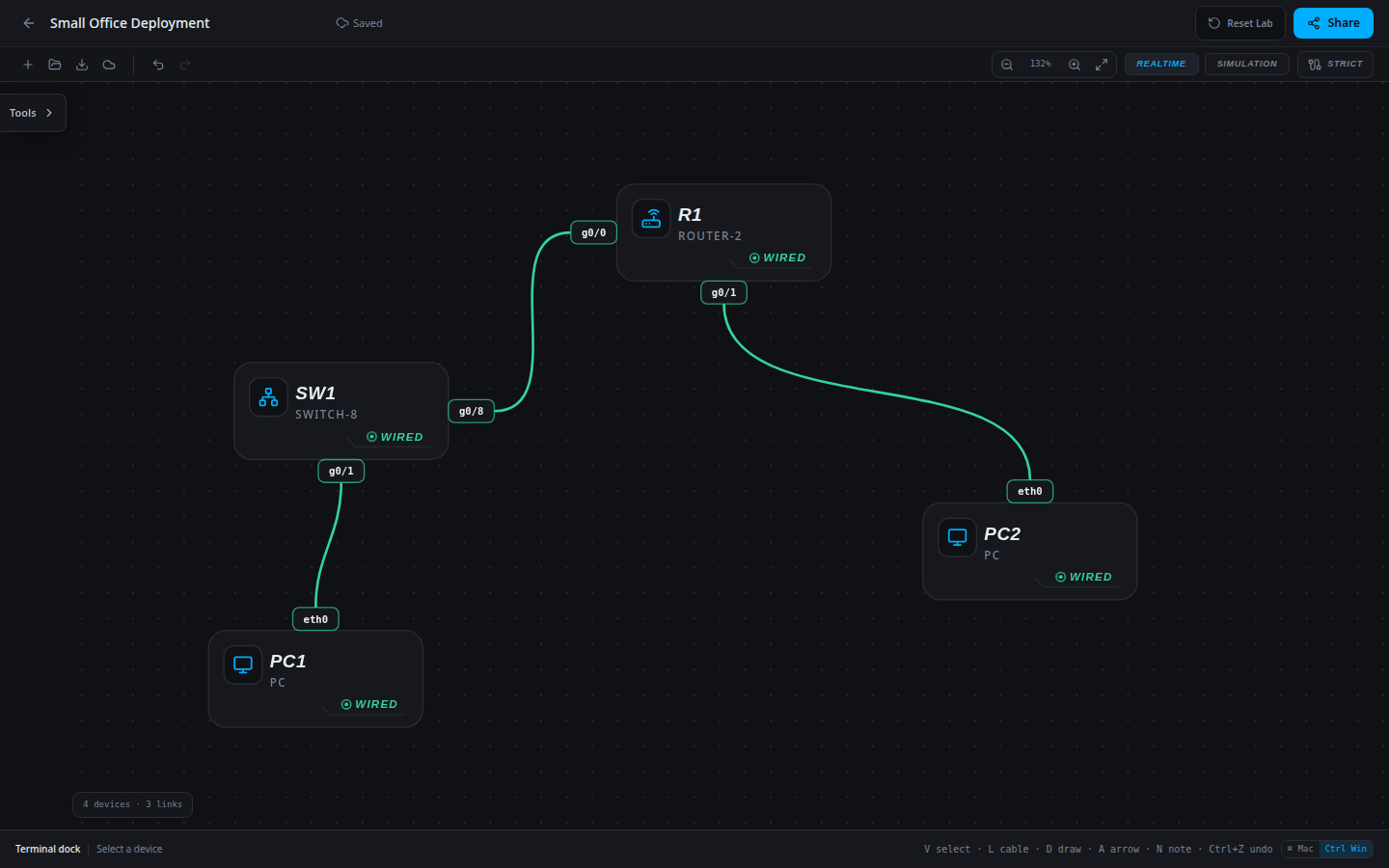
Task: Zoom in using the magnifier plus icon
Action: point(1075,65)
